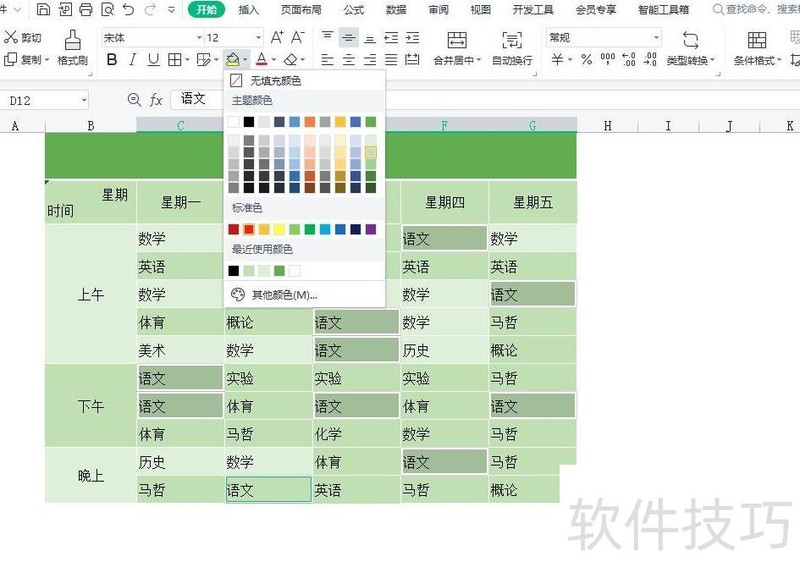800x584 pixels.
Task: Open 其他颜色 (More Colors) dialog
Action: (284, 295)
